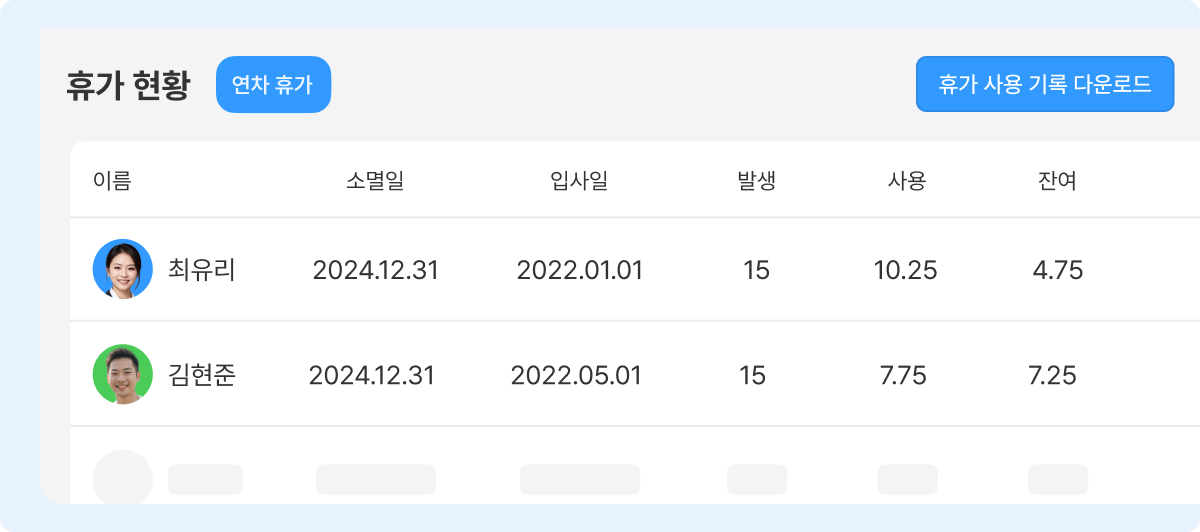Click 최유리's used leave 10.25
1200x532 pixels.
click(x=906, y=270)
